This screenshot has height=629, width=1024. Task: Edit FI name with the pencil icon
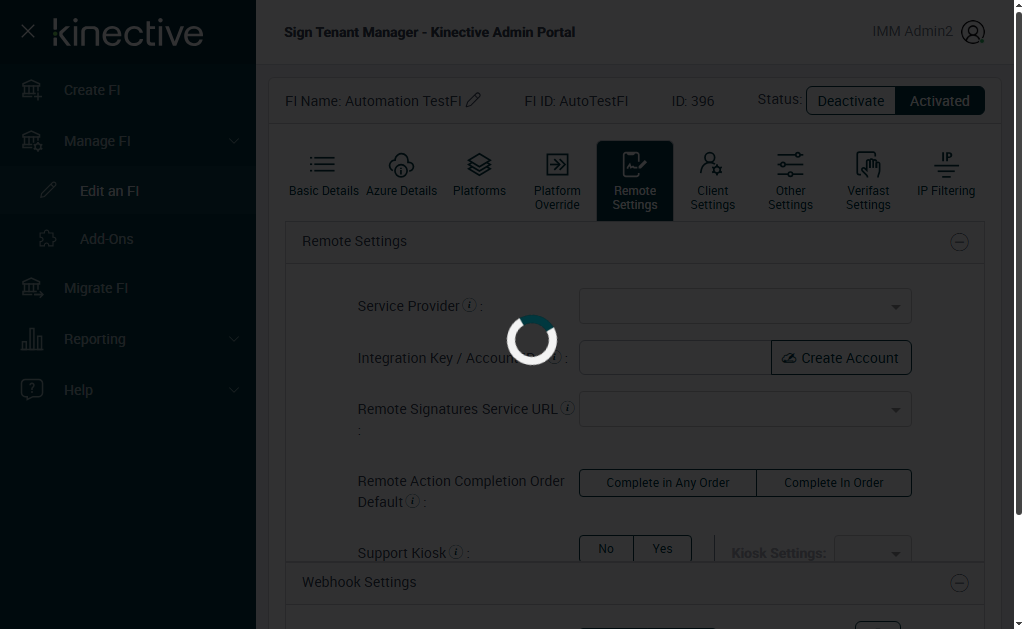coord(473,100)
